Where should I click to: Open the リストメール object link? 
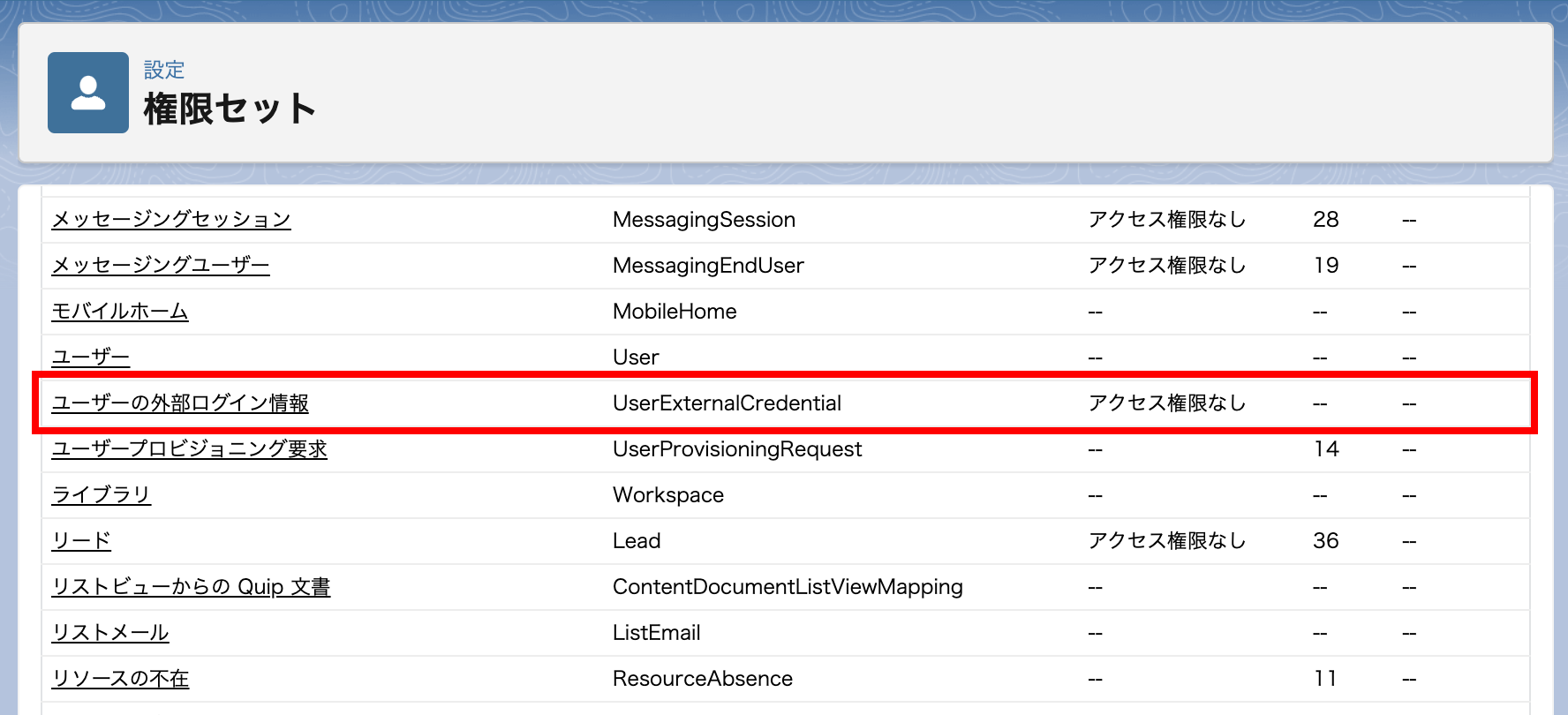pos(110,633)
